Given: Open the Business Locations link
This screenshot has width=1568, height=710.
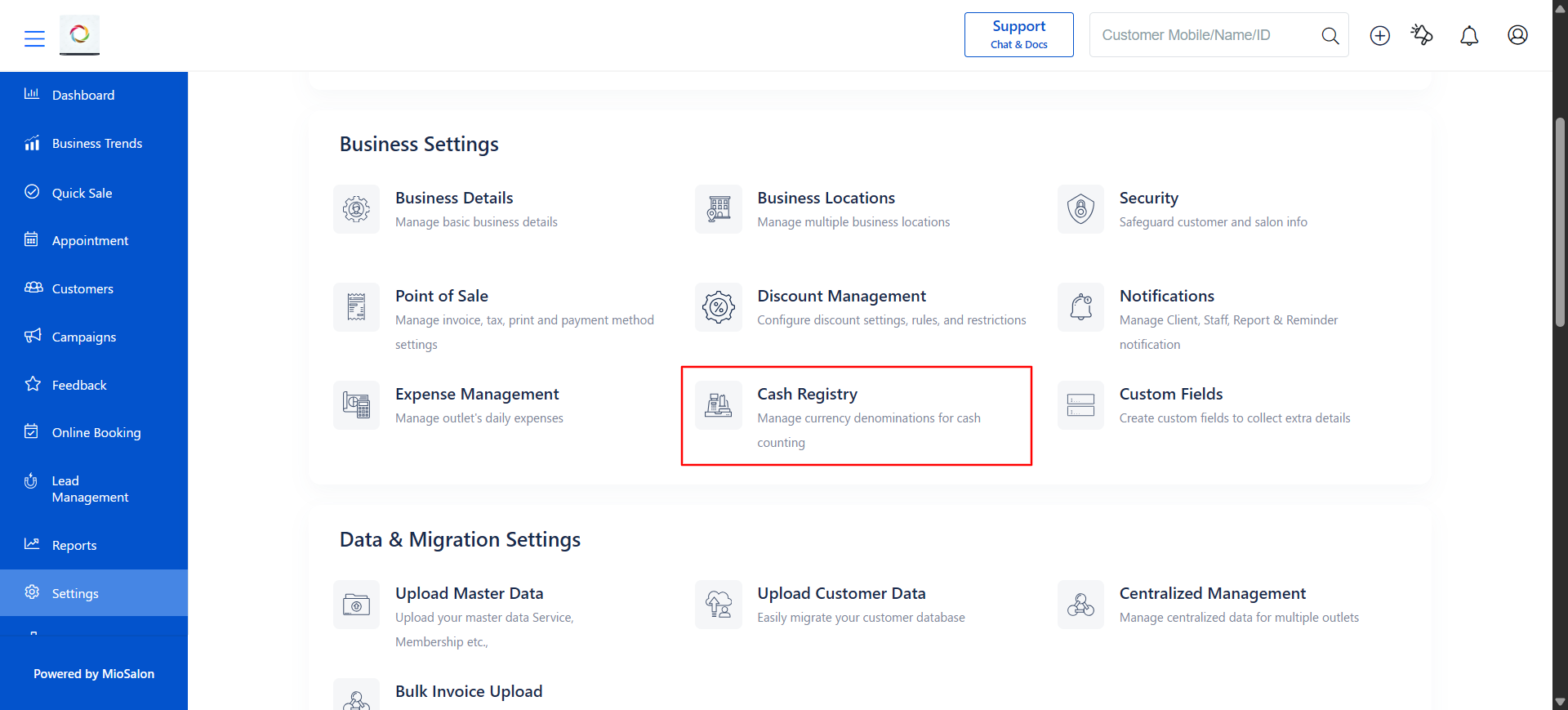Looking at the screenshot, I should [x=826, y=198].
